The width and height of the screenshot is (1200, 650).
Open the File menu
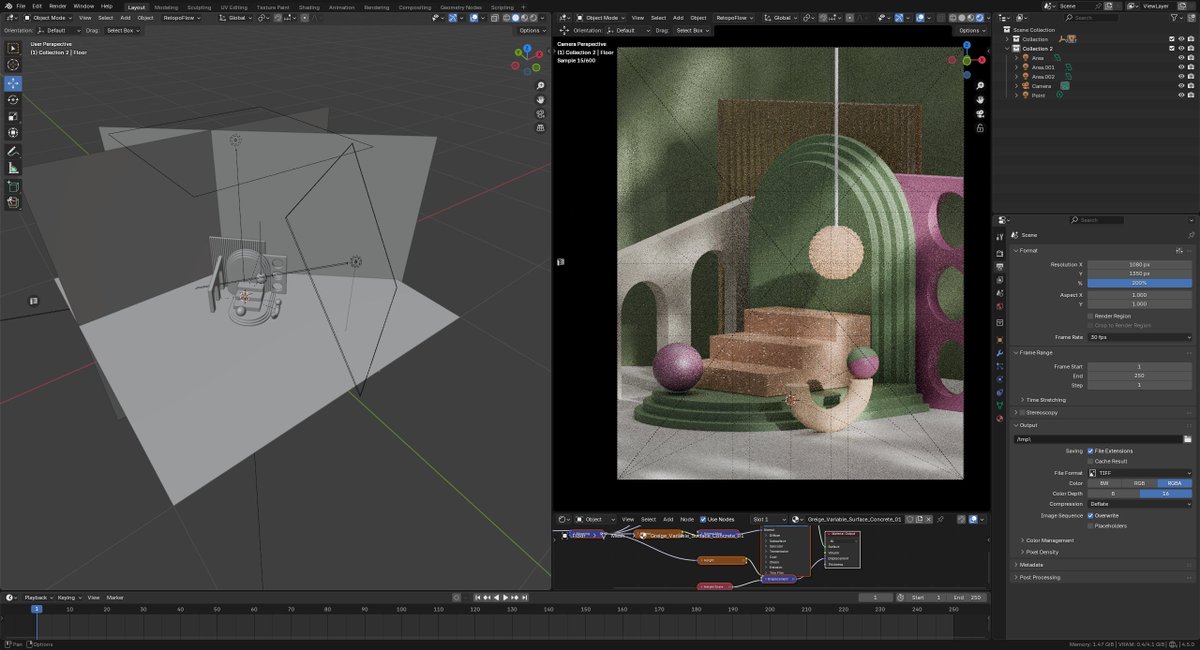coord(21,6)
